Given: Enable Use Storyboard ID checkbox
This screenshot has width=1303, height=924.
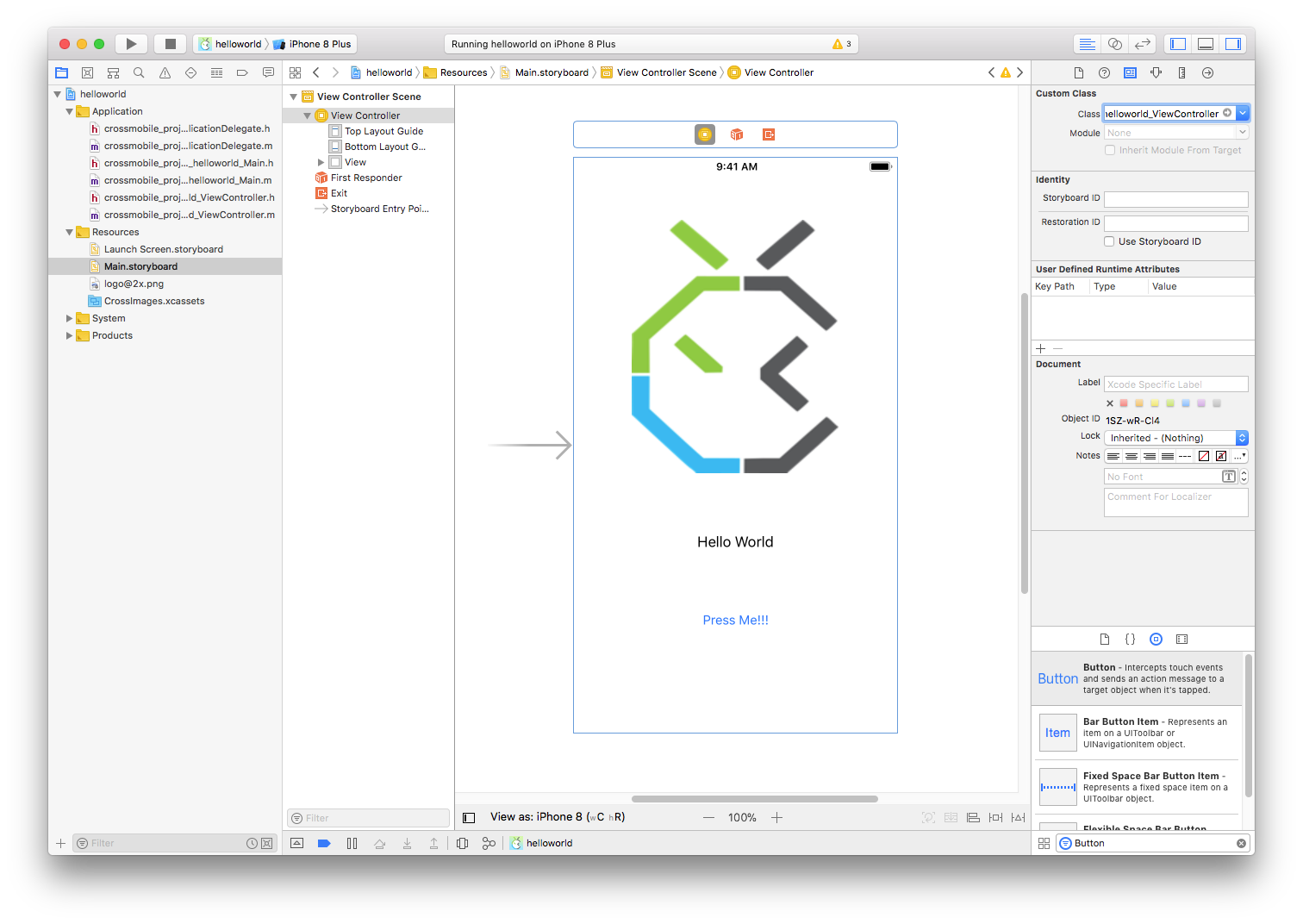Looking at the screenshot, I should pos(1110,241).
